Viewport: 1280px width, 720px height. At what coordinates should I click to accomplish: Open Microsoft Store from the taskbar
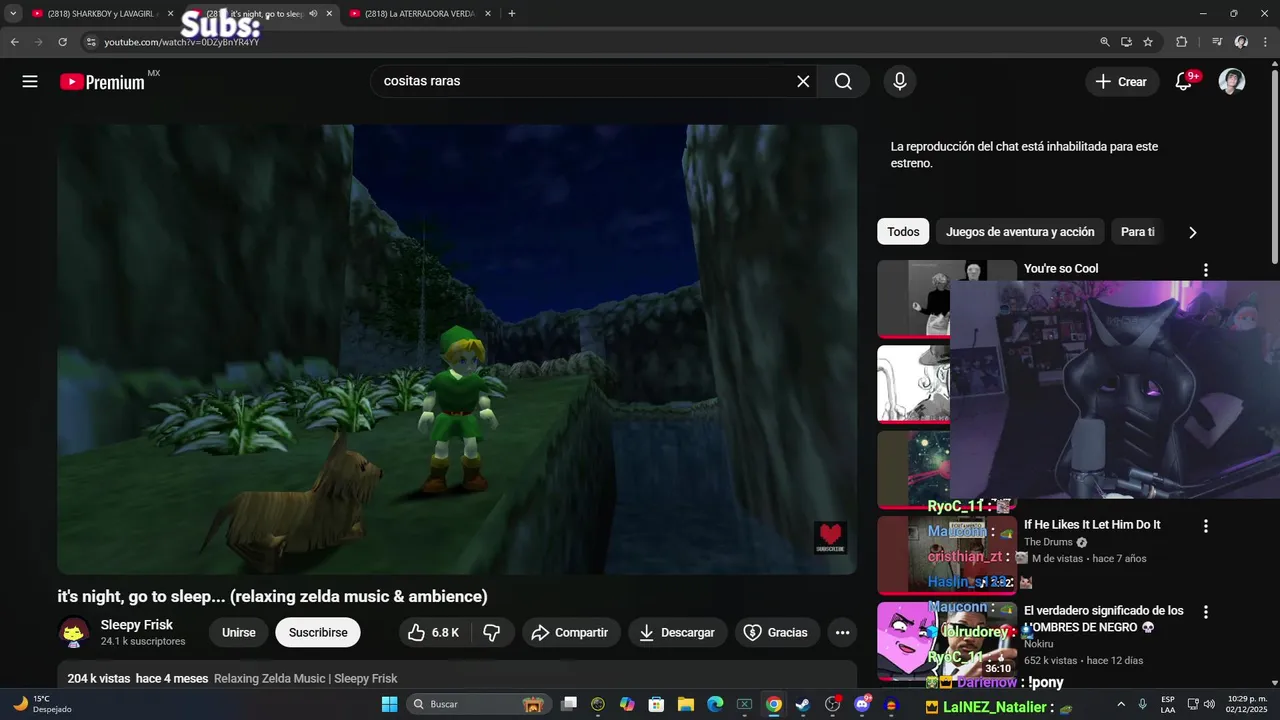(x=656, y=704)
